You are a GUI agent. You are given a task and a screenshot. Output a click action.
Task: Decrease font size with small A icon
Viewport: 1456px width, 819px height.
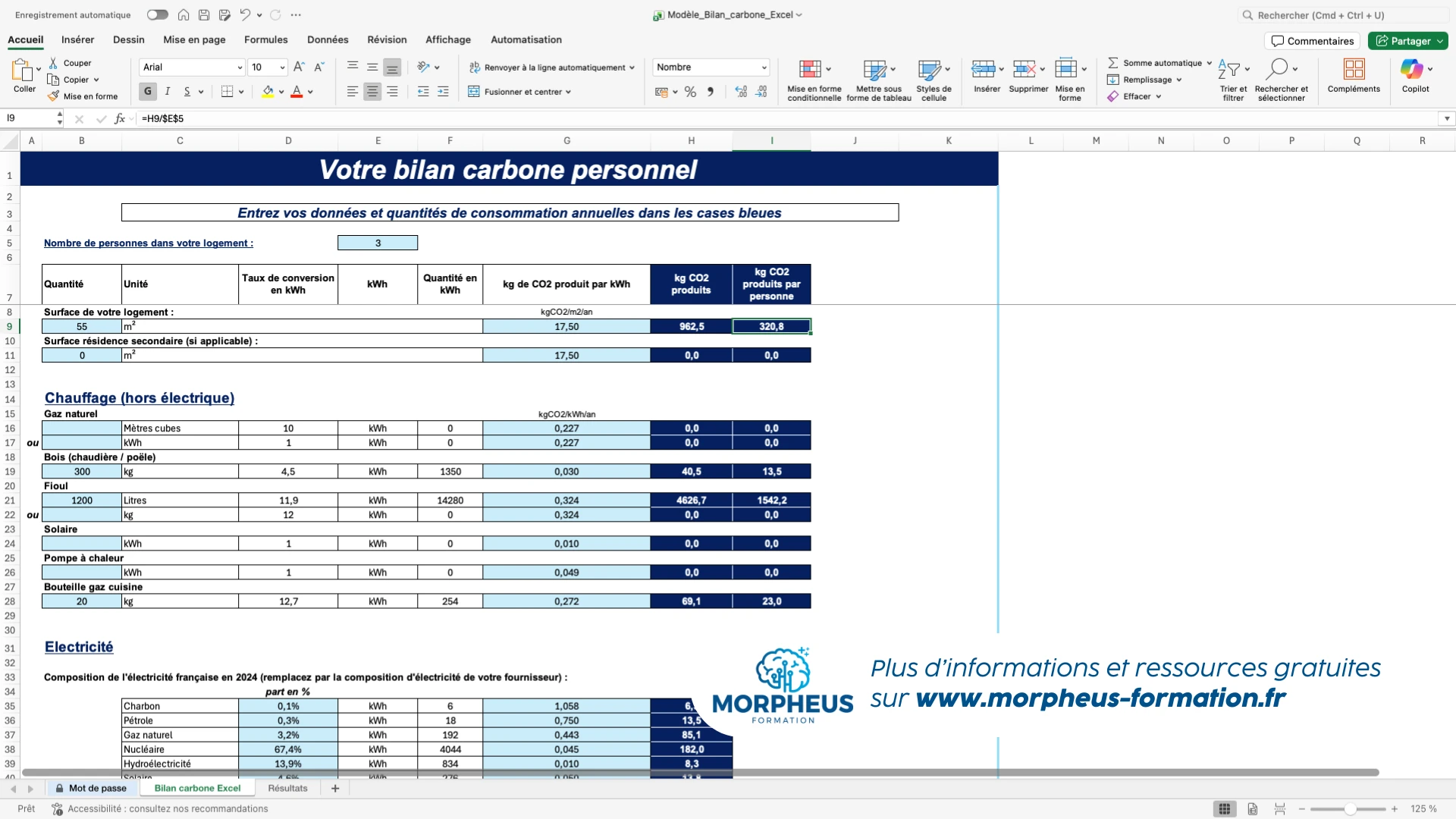pyautogui.click(x=318, y=67)
